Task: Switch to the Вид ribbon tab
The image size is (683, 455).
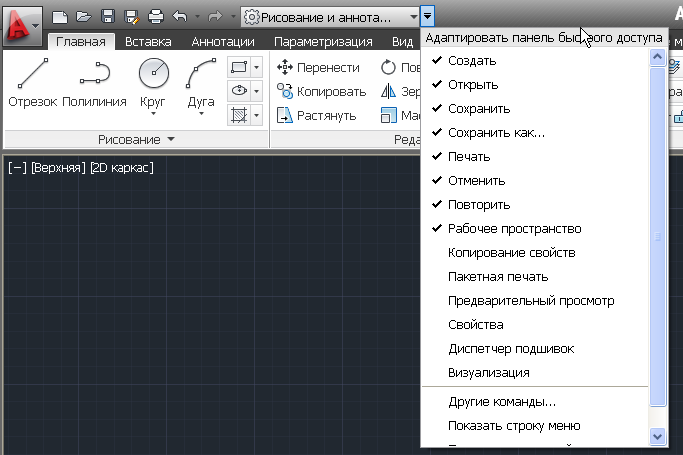Action: tap(402, 41)
